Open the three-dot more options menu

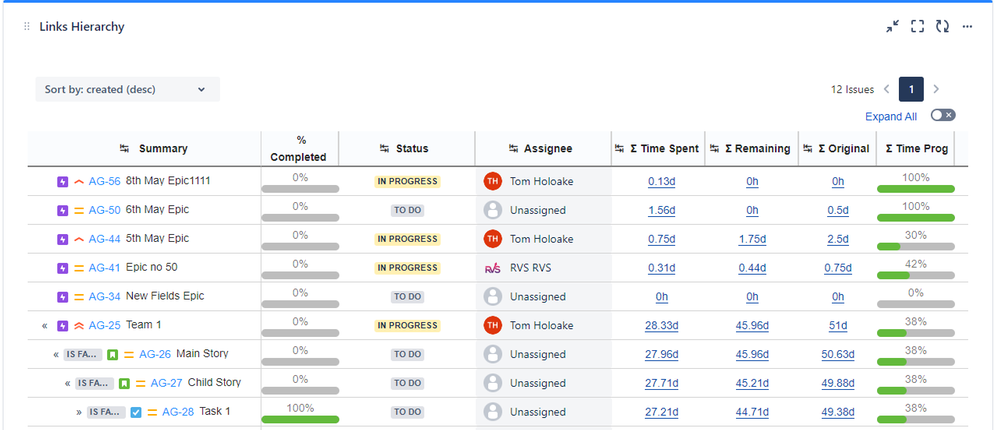coord(967,26)
